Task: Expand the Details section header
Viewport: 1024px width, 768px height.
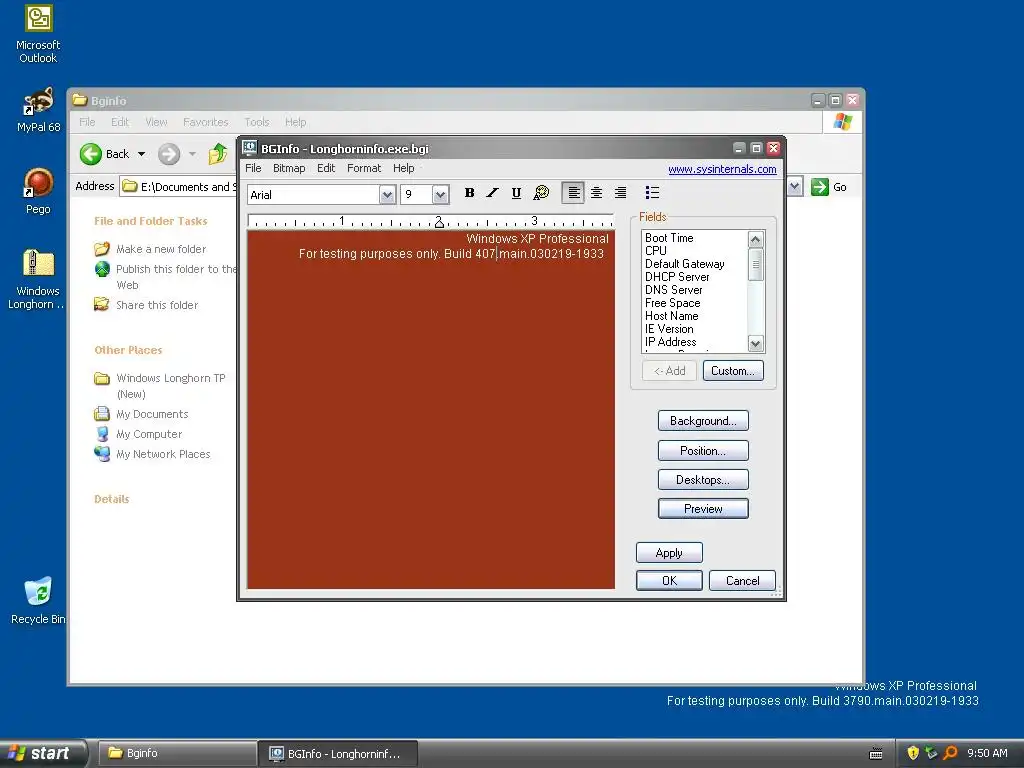Action: [x=112, y=499]
